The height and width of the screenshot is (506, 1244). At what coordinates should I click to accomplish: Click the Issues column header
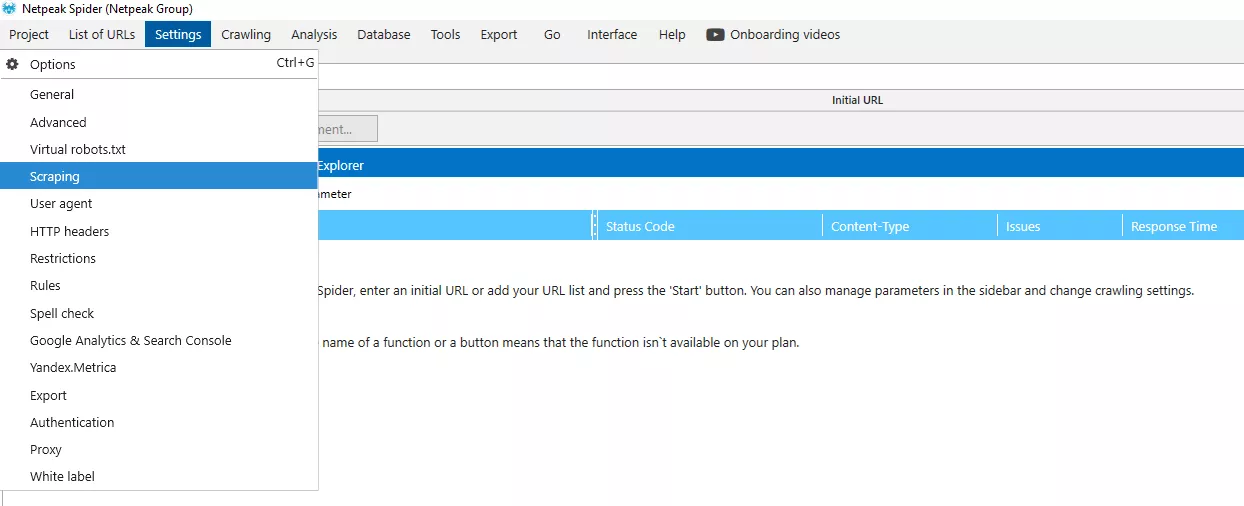pyautogui.click(x=1060, y=226)
